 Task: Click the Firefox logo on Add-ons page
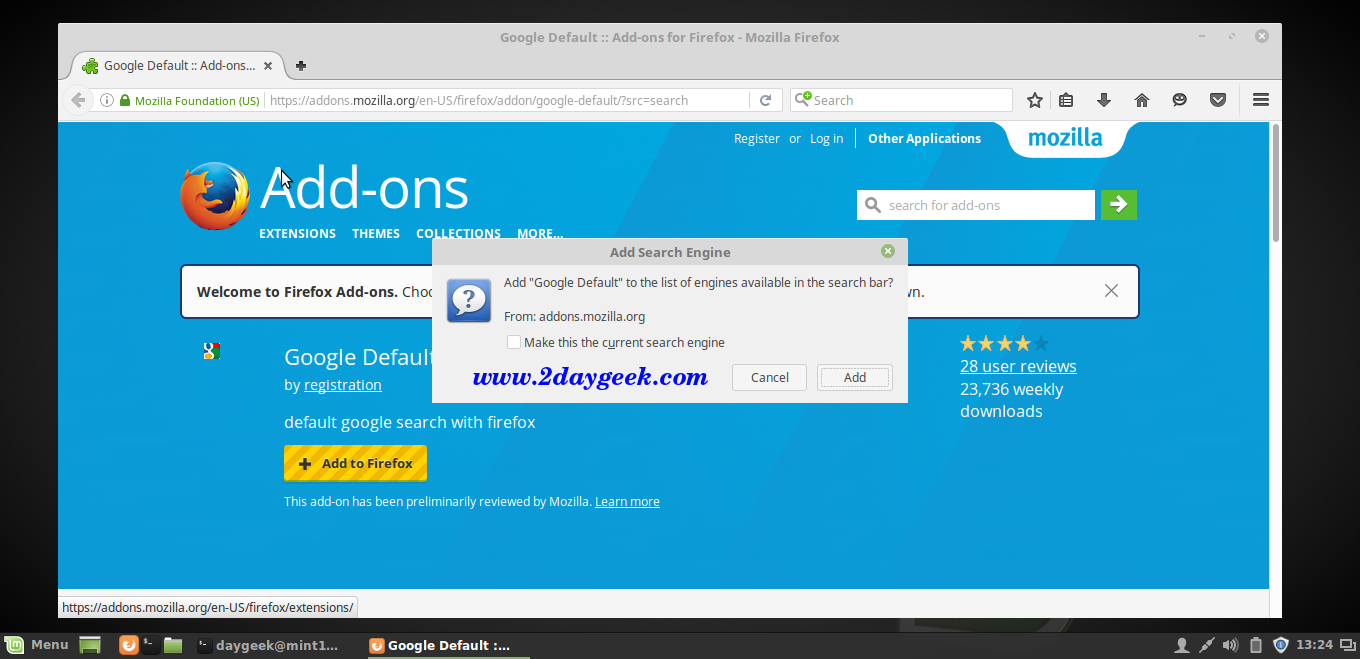(x=214, y=196)
